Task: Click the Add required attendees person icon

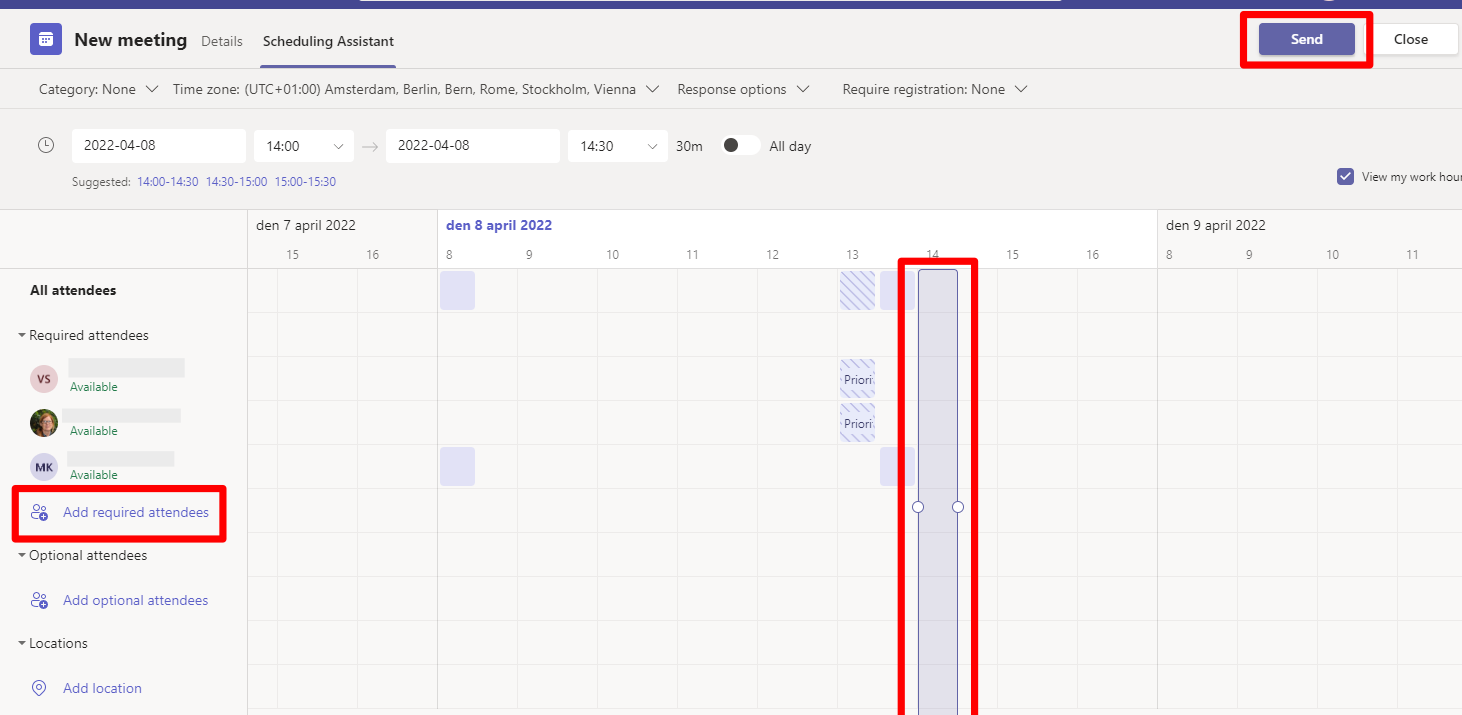Action: click(39, 513)
